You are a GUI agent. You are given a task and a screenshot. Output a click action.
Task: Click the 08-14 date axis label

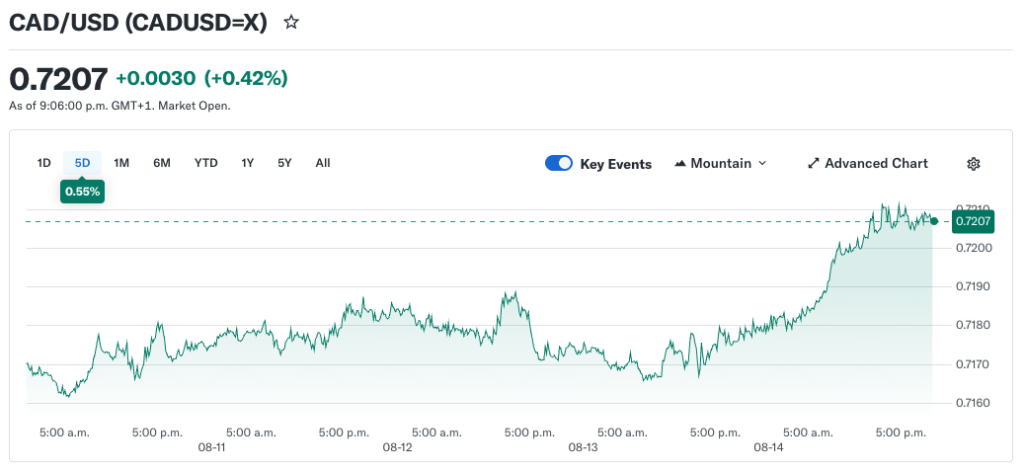pos(769,448)
